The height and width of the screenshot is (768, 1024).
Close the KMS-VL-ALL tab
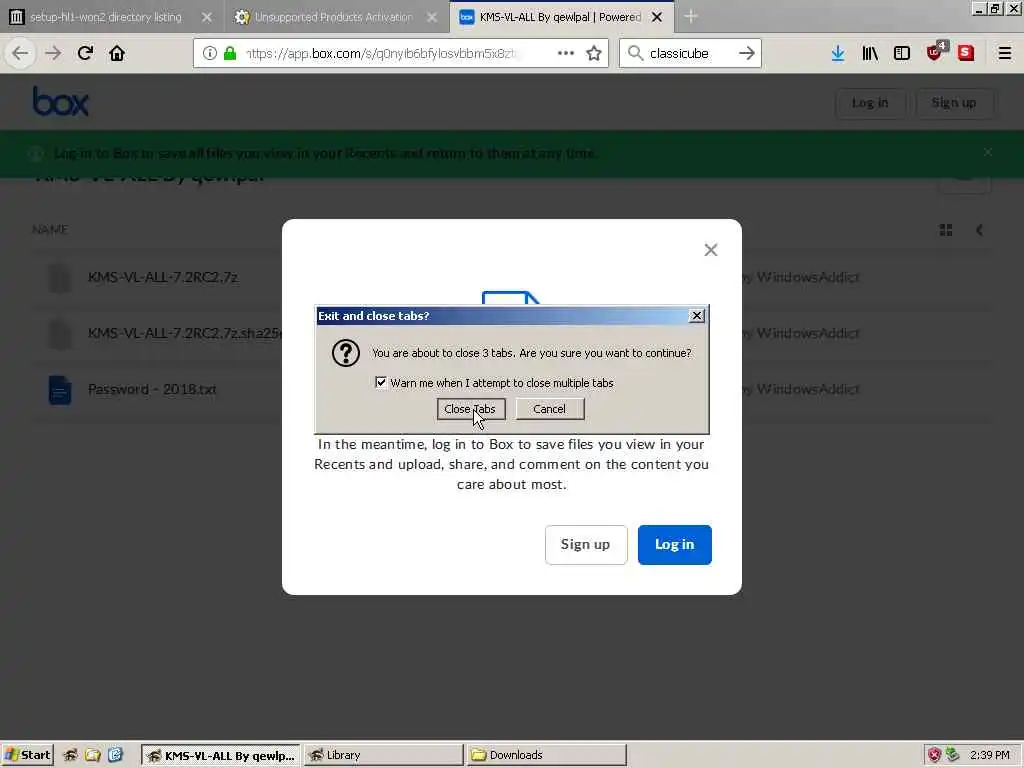pos(657,17)
